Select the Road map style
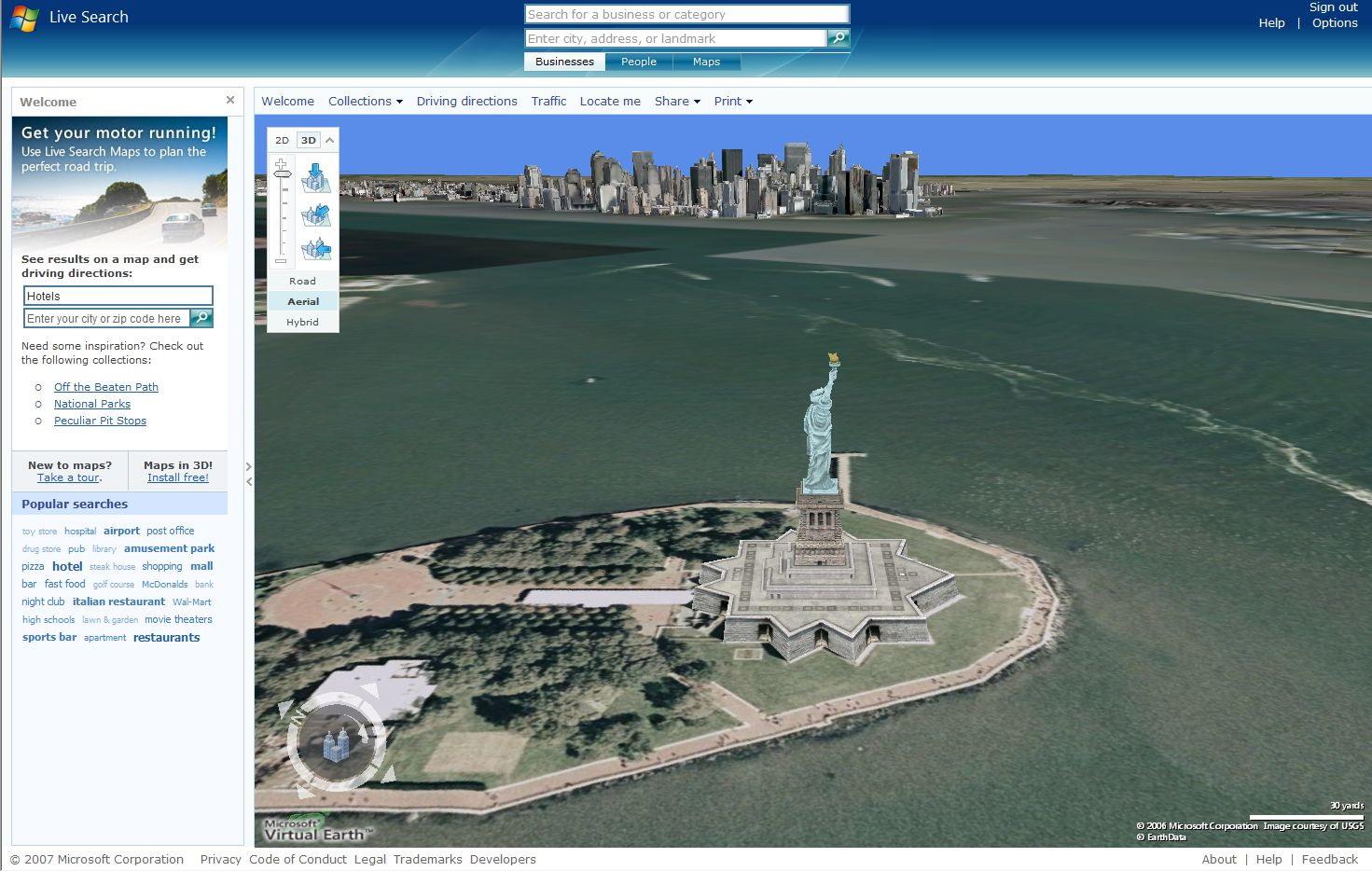The height and width of the screenshot is (871, 1372). [x=302, y=281]
